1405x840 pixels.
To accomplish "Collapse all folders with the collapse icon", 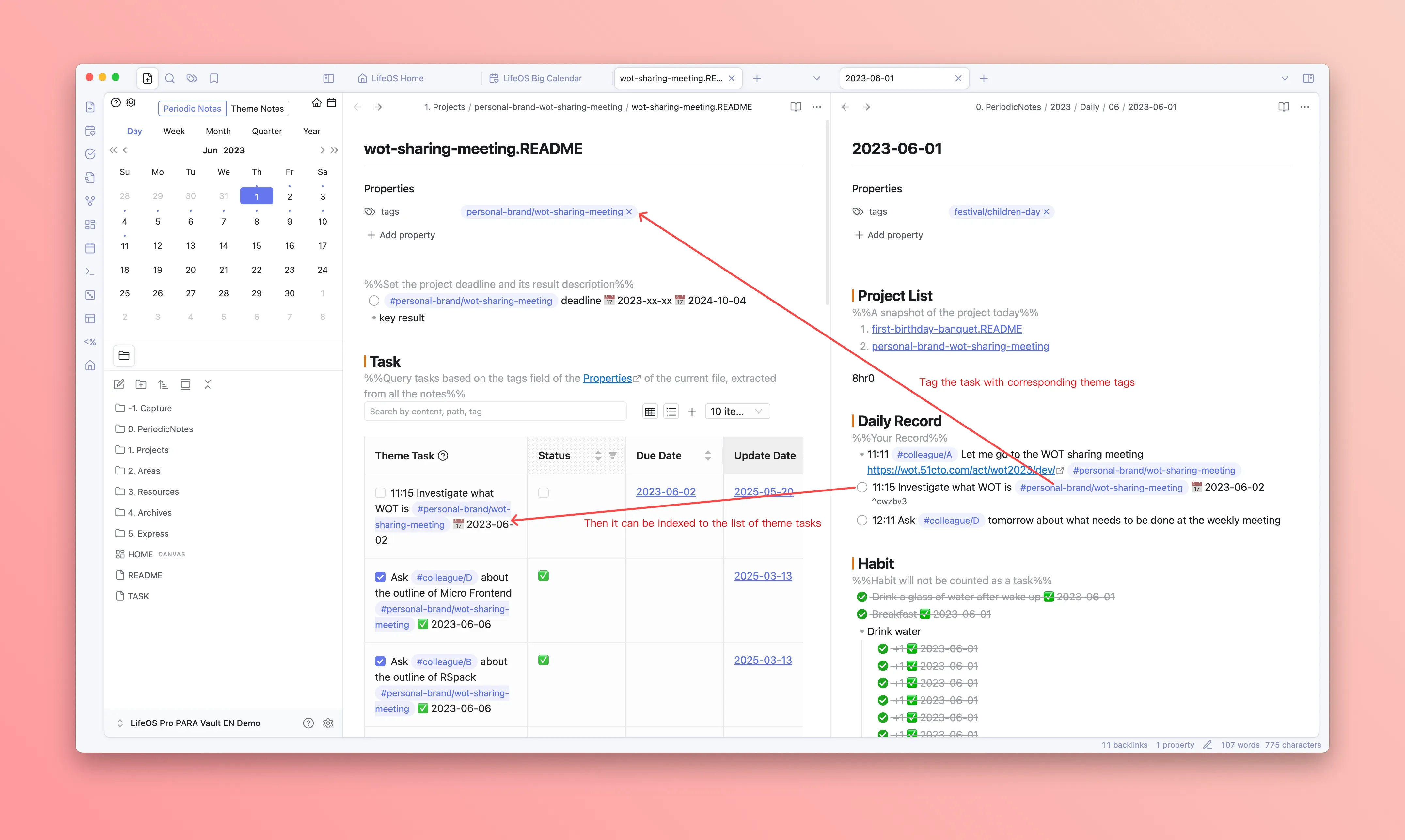I will pos(207,384).
